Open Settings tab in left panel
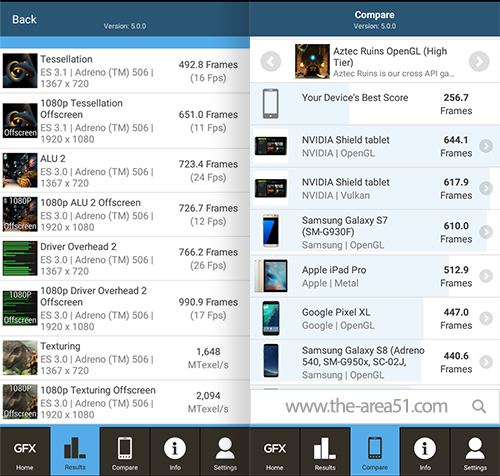500x476 pixels. click(225, 451)
